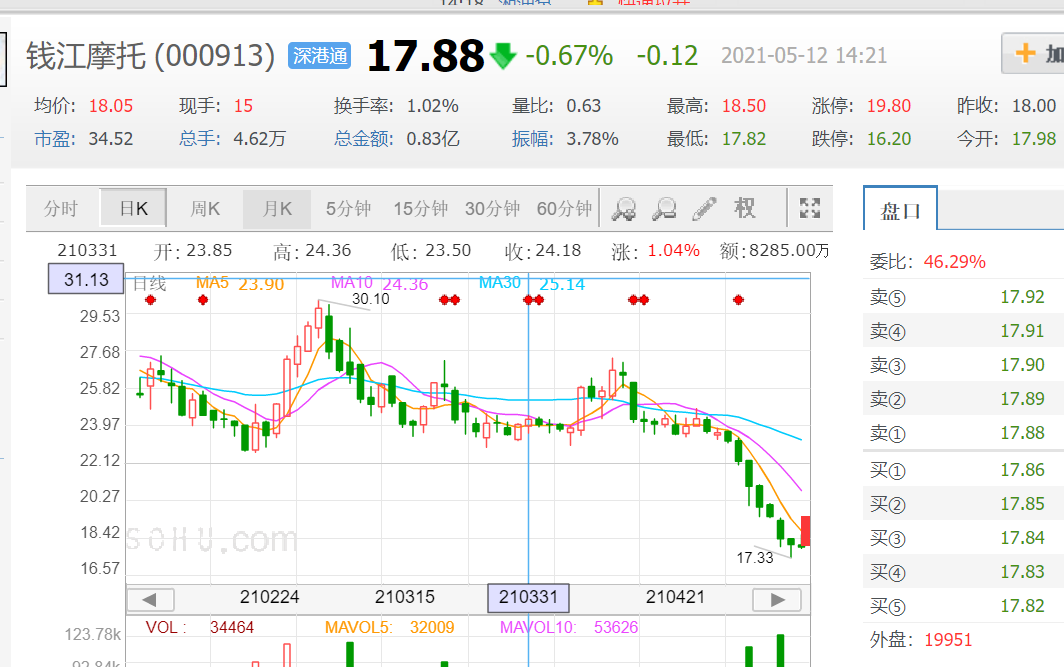Toggle the 权 adjustment icon

(744, 208)
